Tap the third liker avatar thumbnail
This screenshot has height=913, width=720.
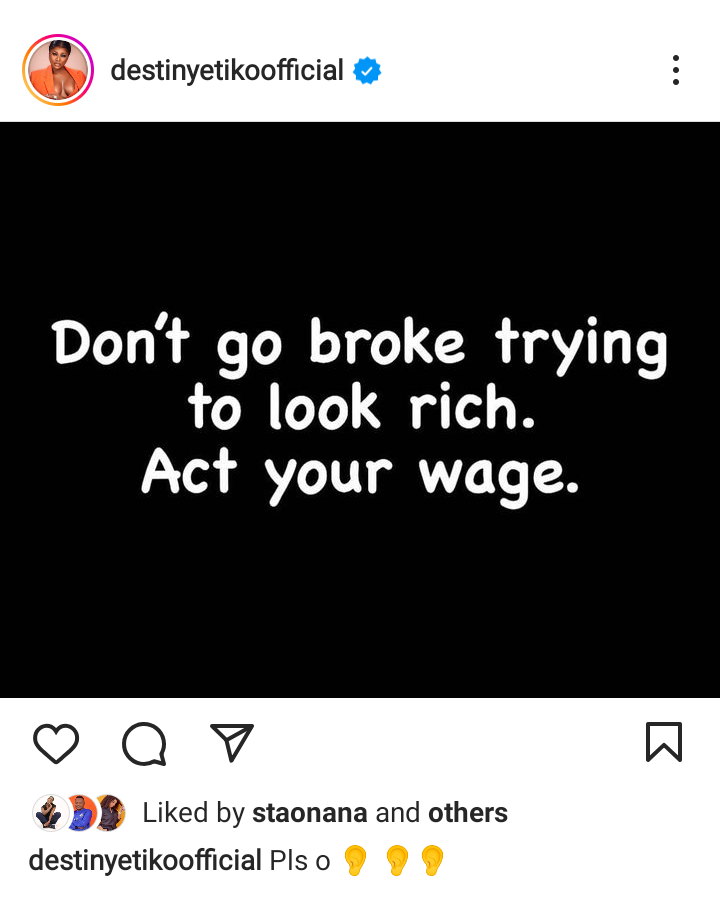(x=111, y=813)
